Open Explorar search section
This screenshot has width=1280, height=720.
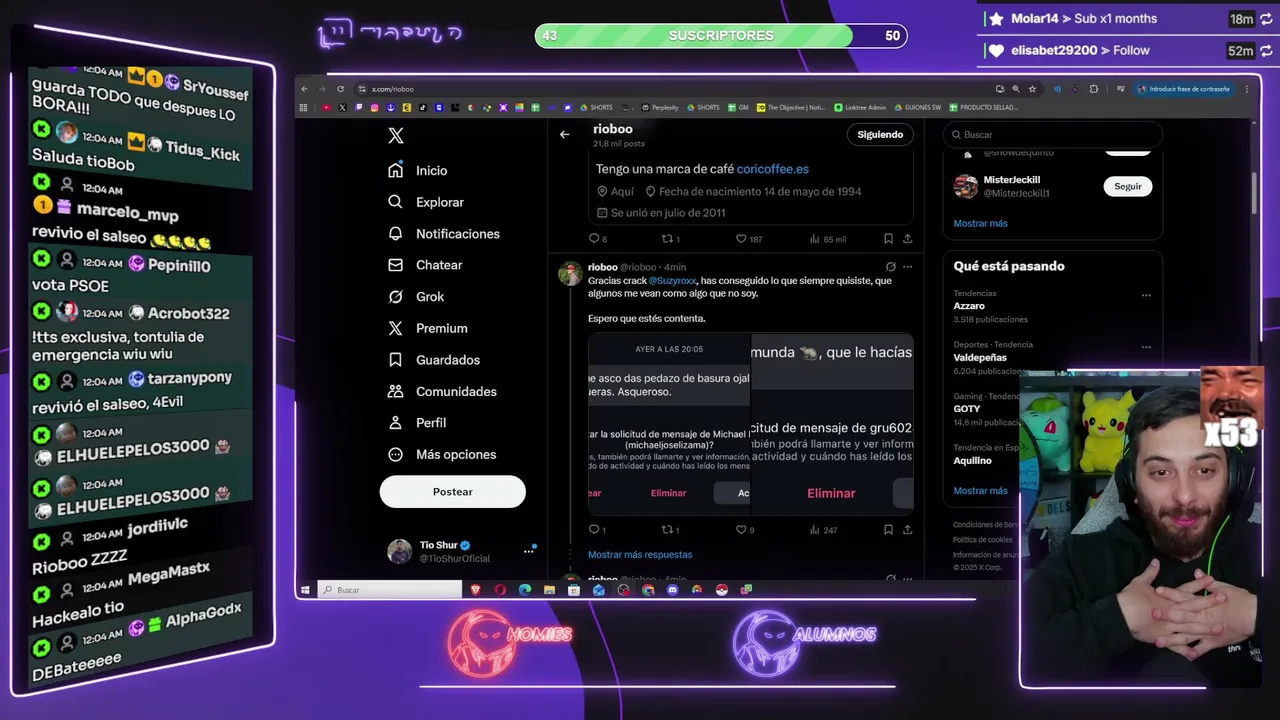(426, 202)
